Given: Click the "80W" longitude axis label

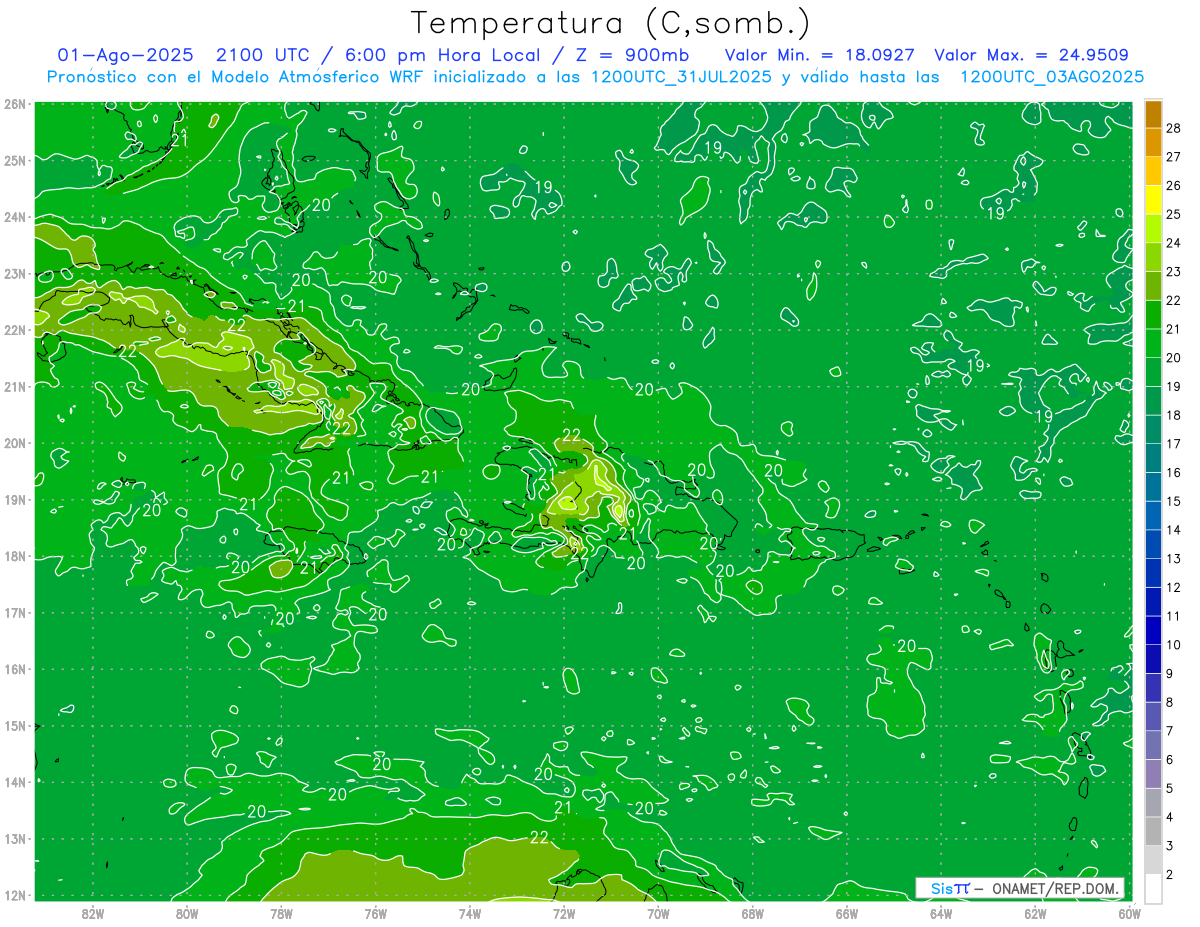Looking at the screenshot, I should point(187,913).
